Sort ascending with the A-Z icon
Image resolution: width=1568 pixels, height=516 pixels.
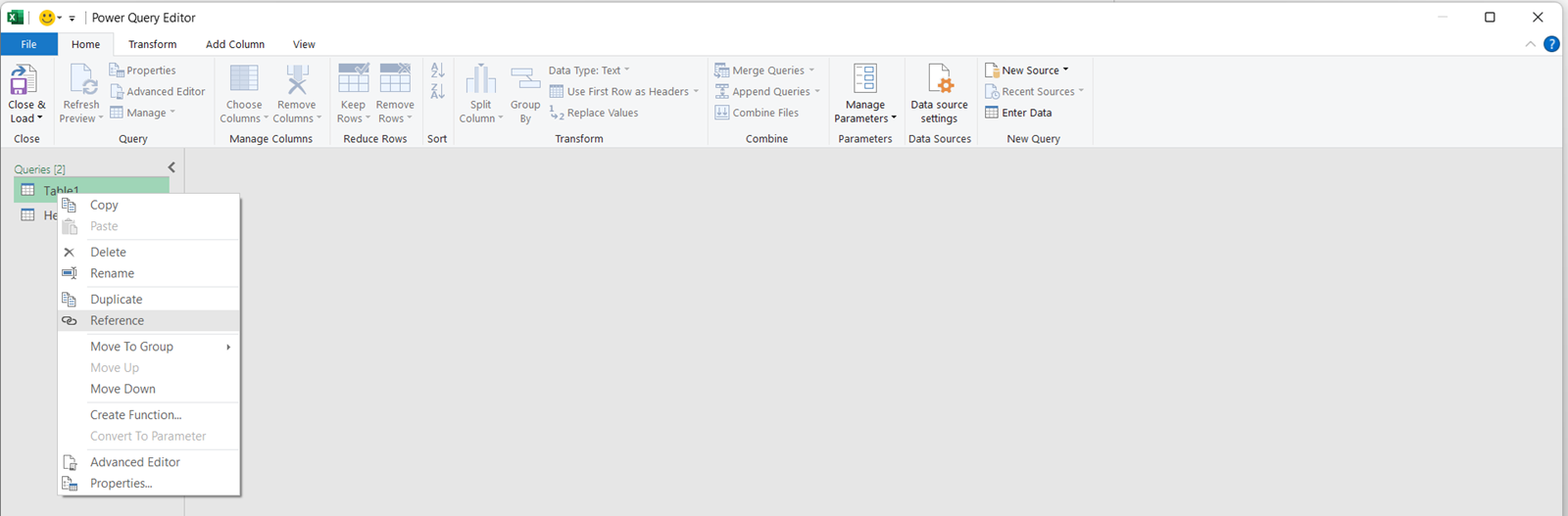click(x=437, y=70)
